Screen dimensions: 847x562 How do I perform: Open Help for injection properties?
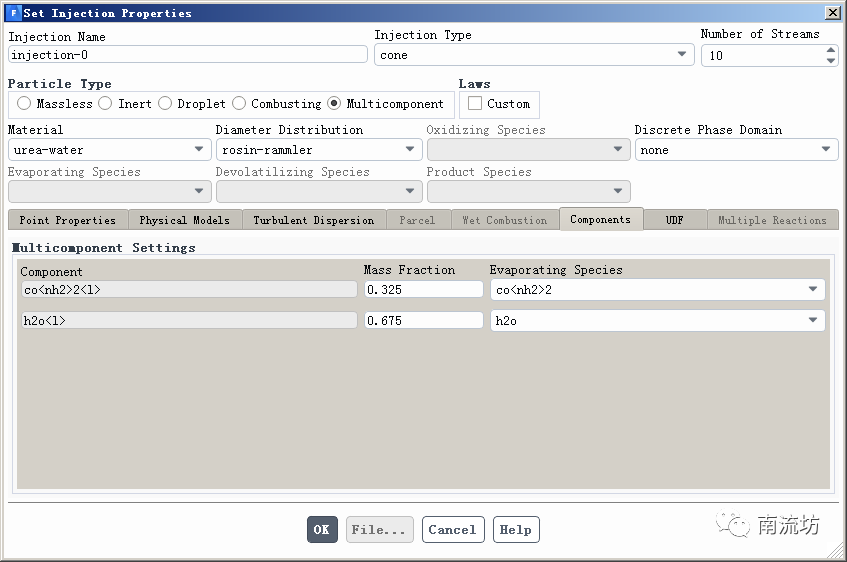coord(515,530)
